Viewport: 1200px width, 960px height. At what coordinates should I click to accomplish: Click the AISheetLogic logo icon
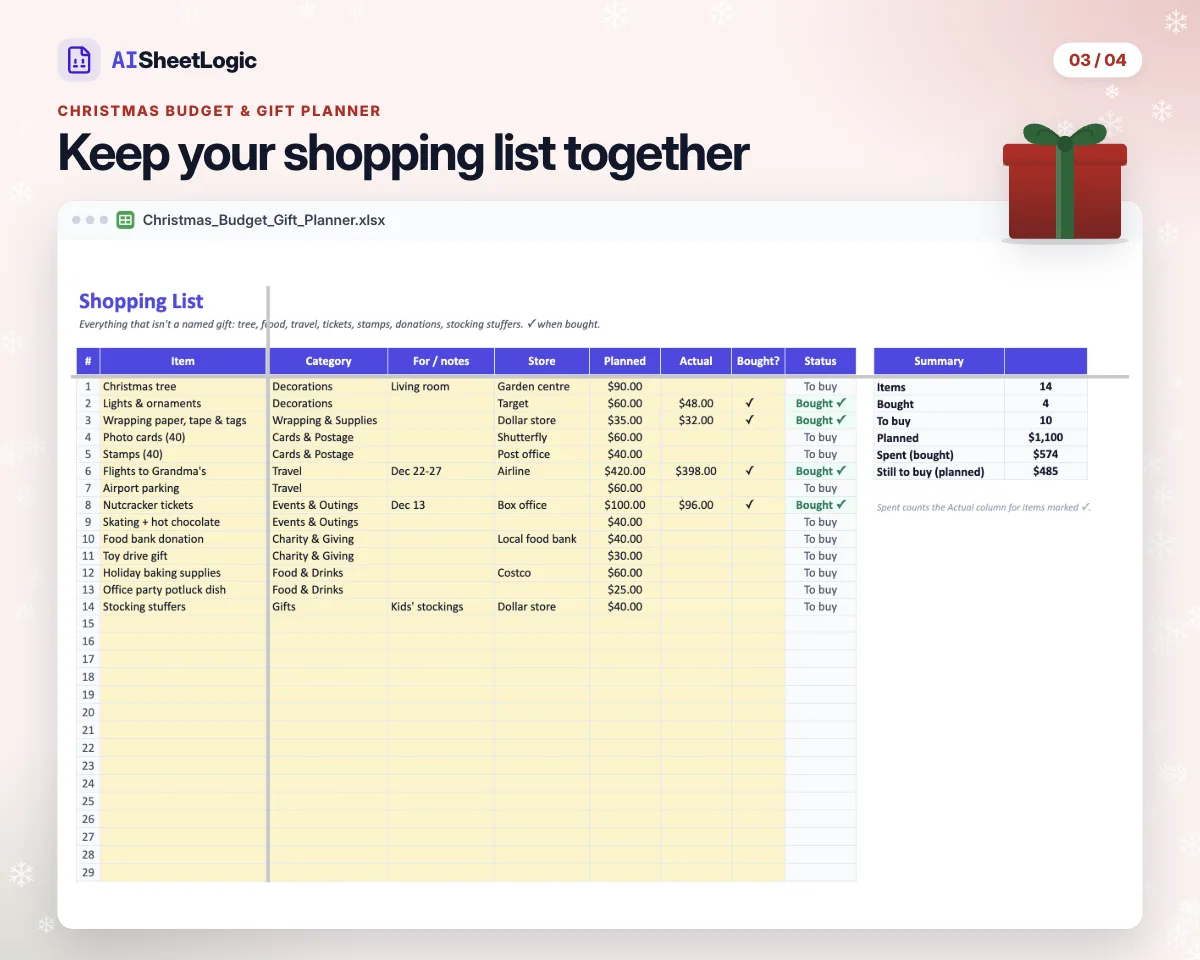pos(79,60)
